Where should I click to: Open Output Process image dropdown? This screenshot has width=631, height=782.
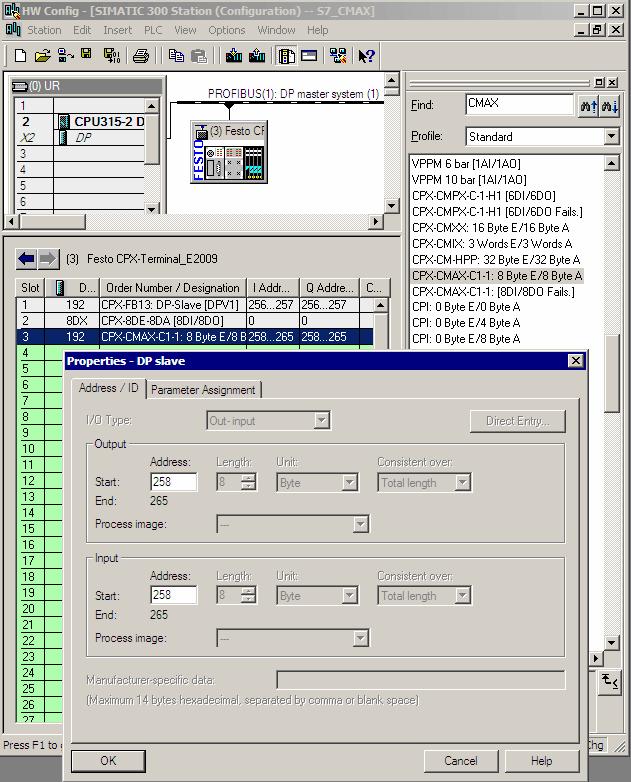(x=361, y=524)
